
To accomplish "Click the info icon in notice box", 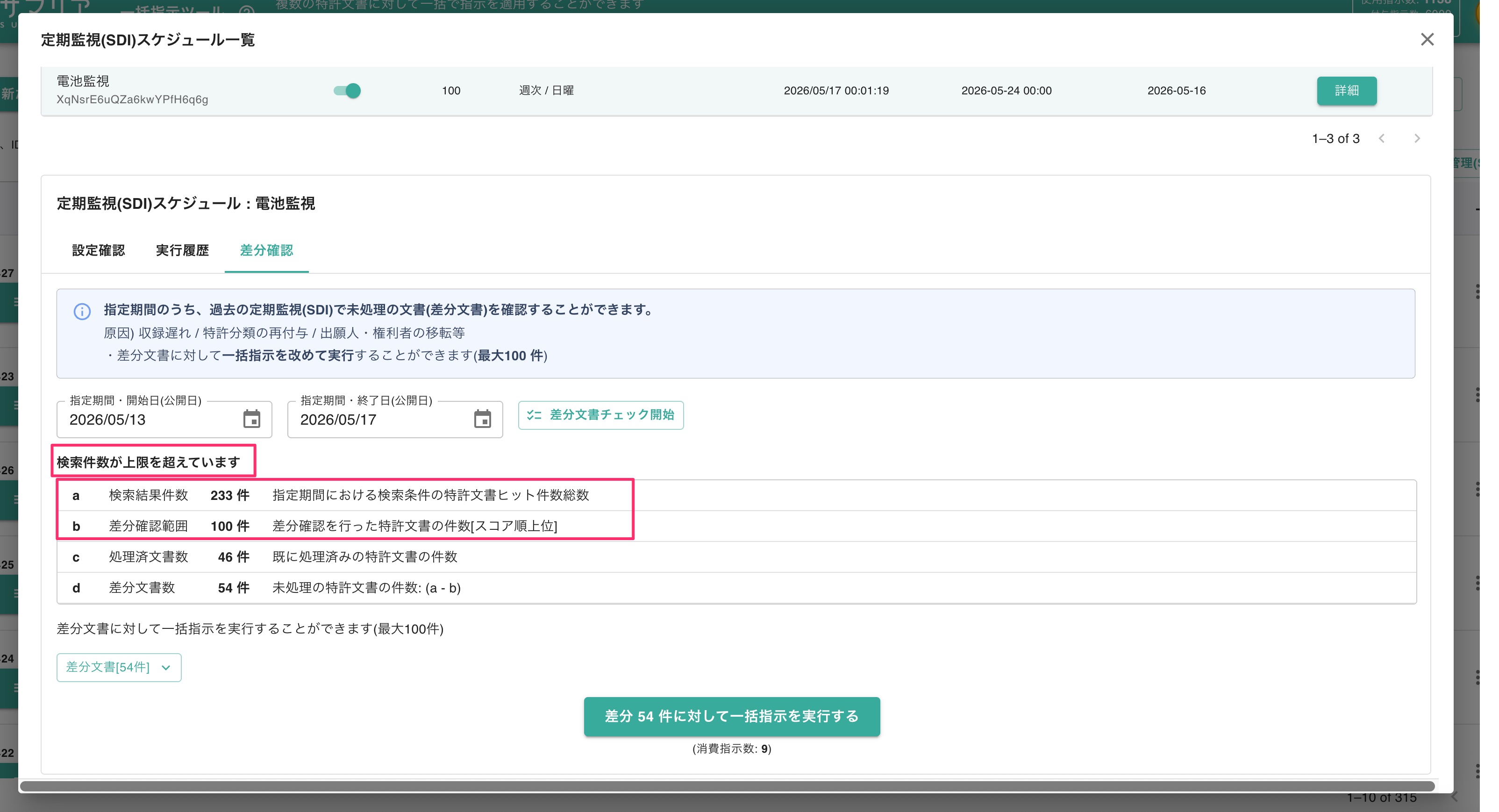I will pos(82,311).
